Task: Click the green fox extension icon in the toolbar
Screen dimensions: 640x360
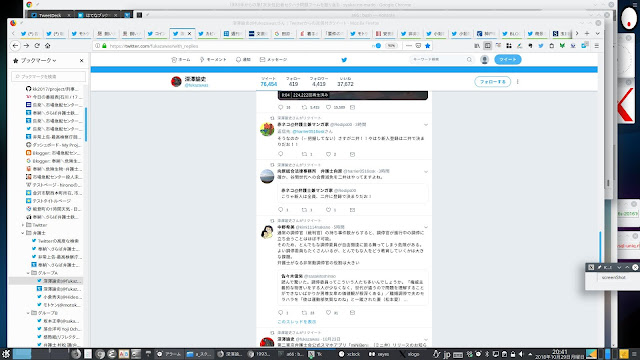Action: tap(562, 46)
